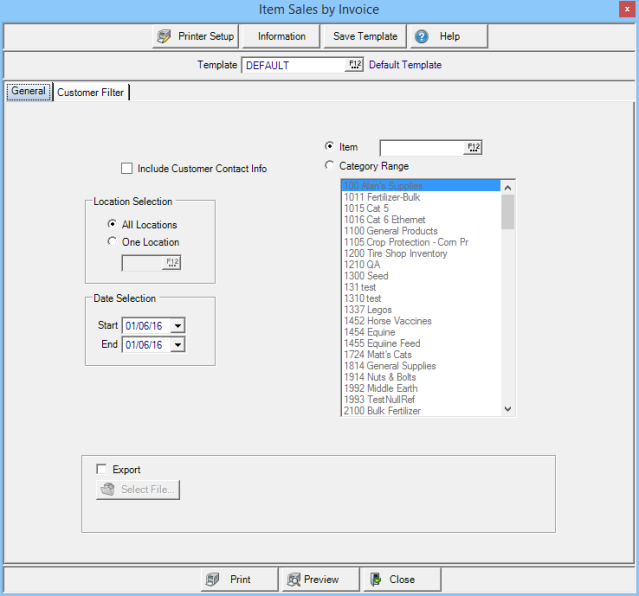The height and width of the screenshot is (596, 639).
Task: Click the Printer Setup icon button
Action: coord(165,37)
